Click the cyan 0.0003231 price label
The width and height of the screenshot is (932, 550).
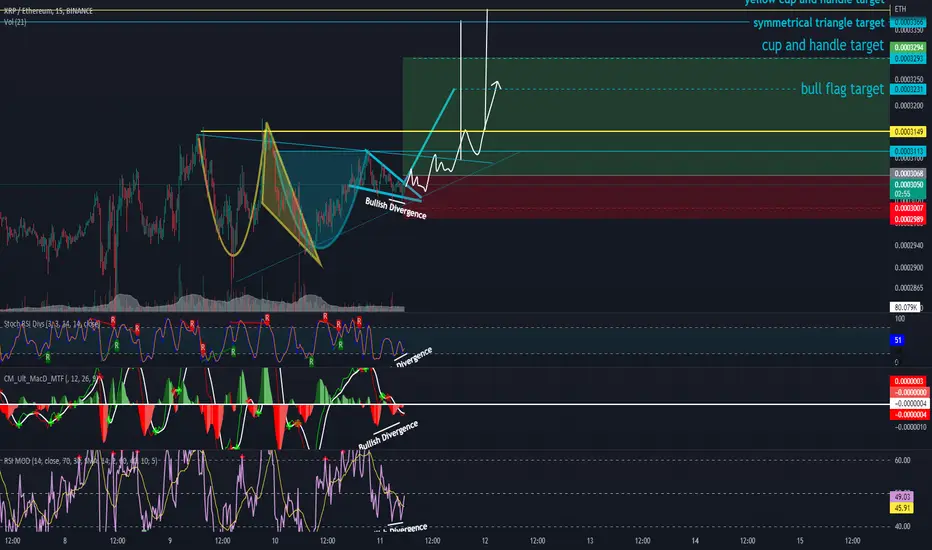(x=908, y=89)
